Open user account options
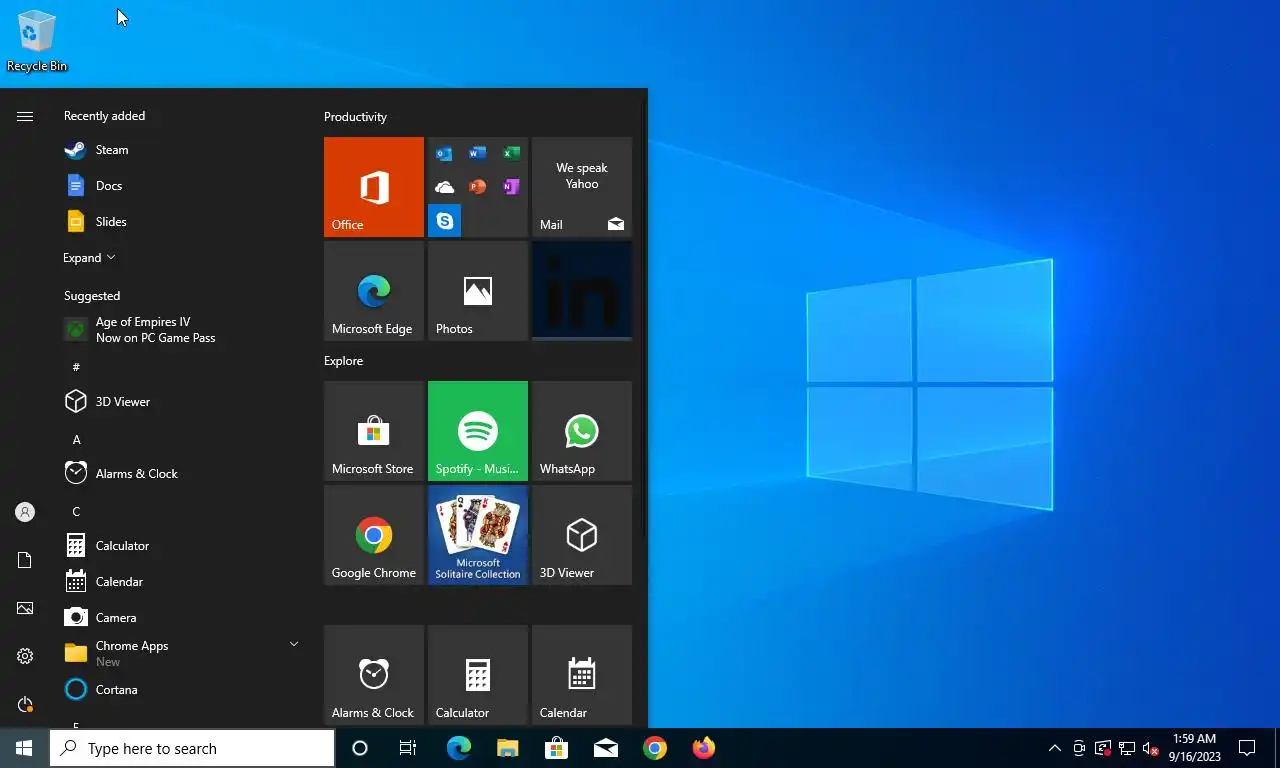 (x=25, y=512)
